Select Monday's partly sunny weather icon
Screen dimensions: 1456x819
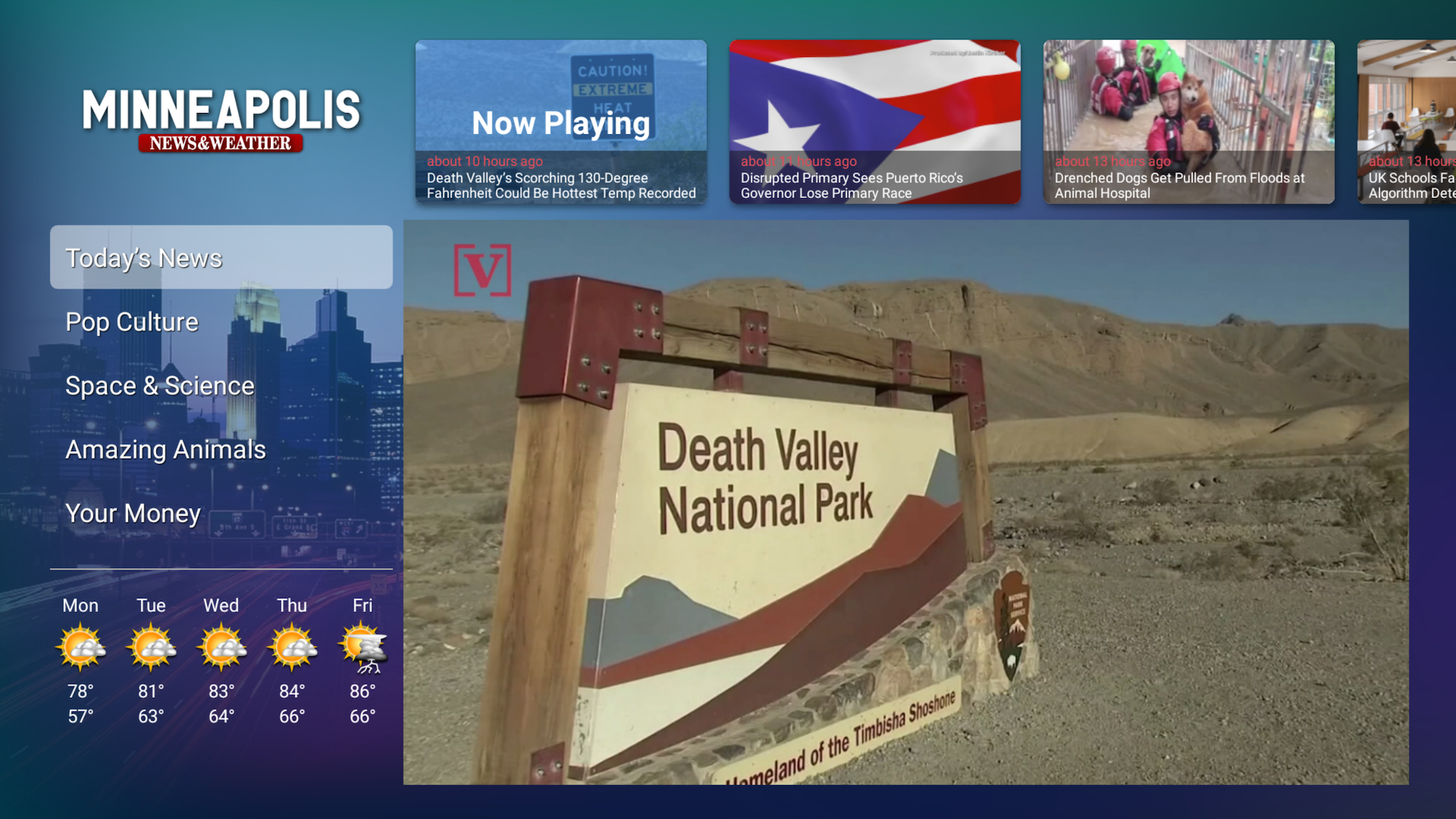click(80, 647)
